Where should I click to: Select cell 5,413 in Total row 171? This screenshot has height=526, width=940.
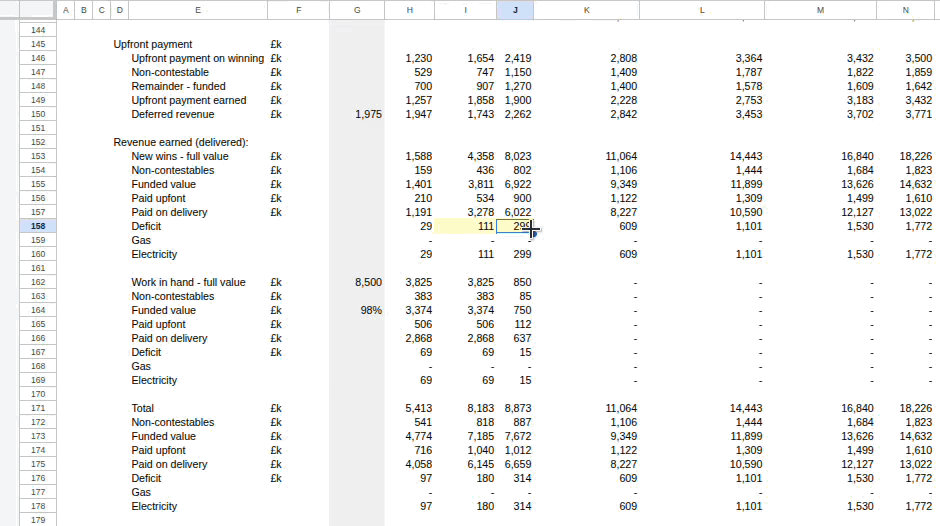[409, 408]
